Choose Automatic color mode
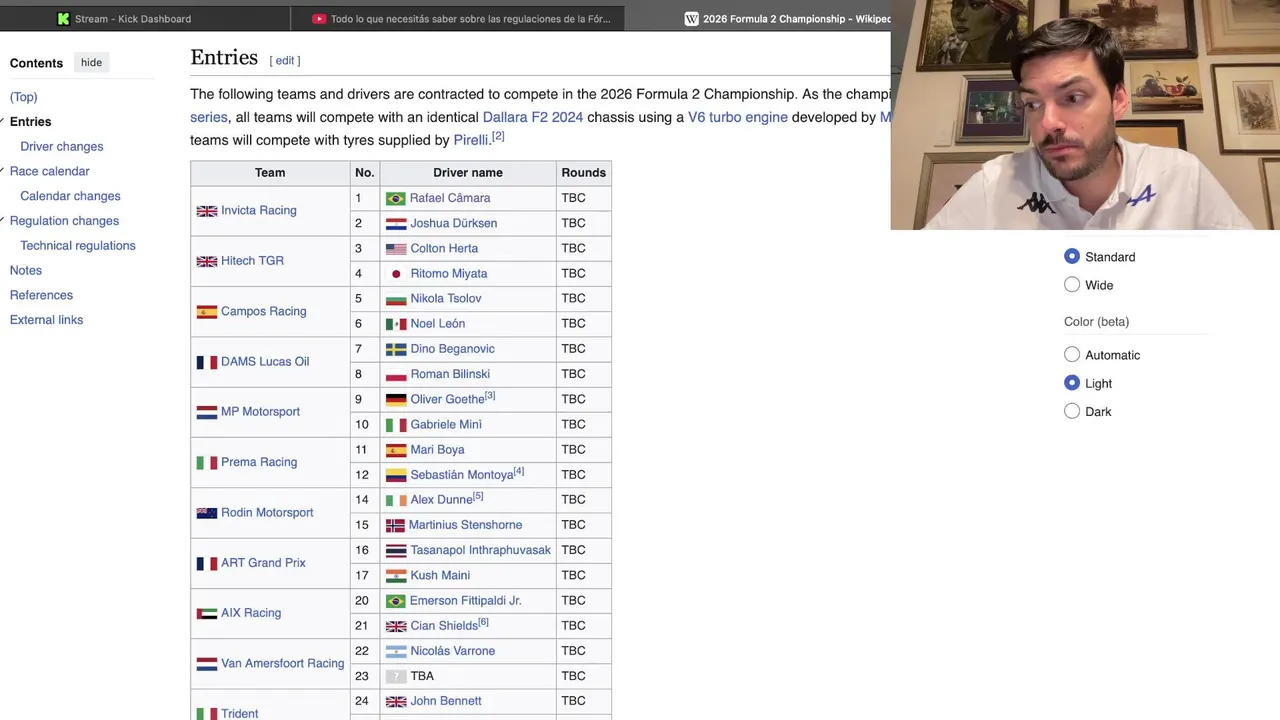 (1072, 355)
